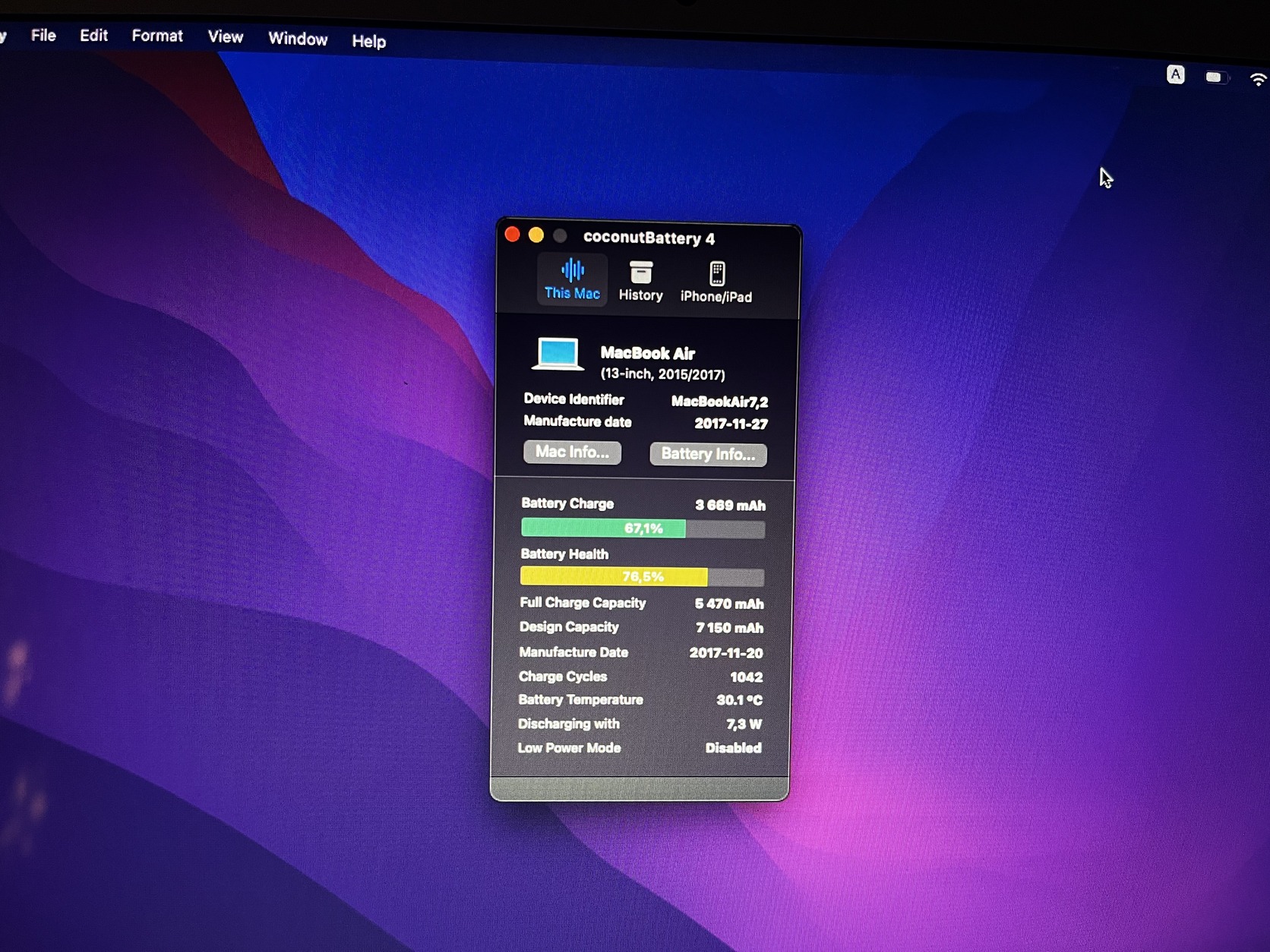Click the Disabled low power mode value
Viewport: 1270px width, 952px height.
click(733, 748)
